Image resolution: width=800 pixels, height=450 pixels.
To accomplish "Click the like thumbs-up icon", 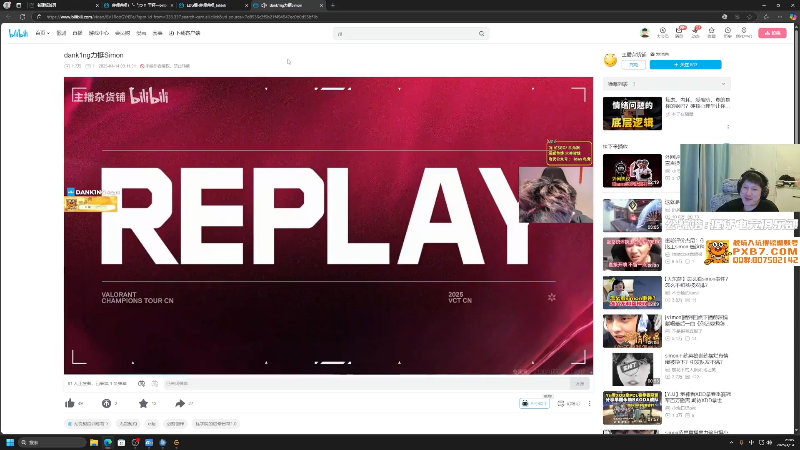I will [70, 404].
